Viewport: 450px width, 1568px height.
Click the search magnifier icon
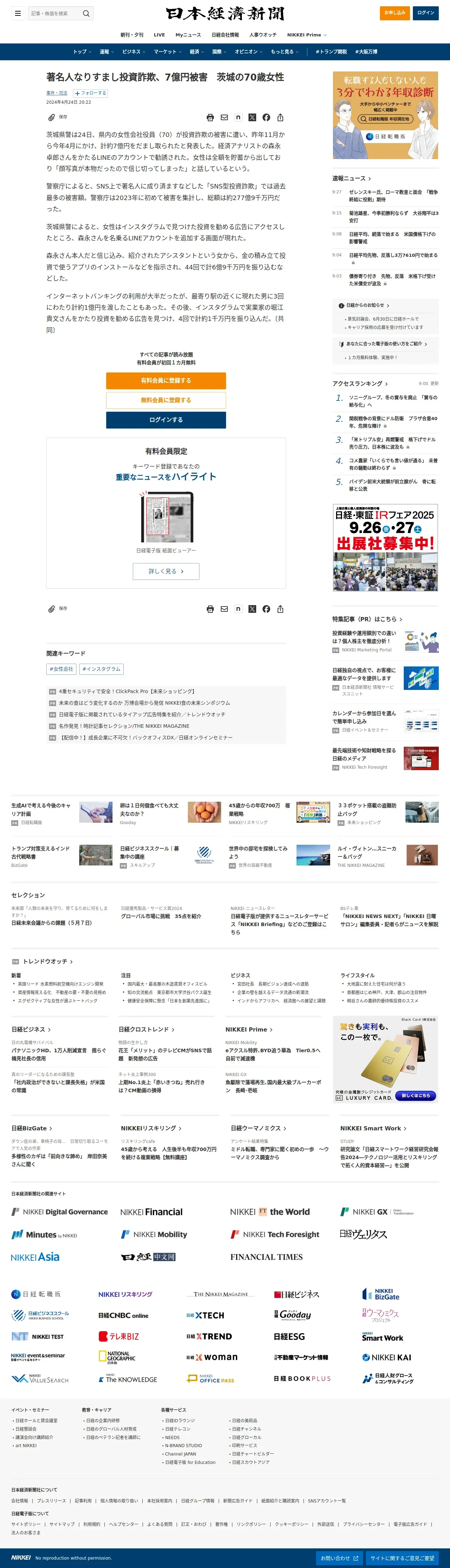coord(87,13)
